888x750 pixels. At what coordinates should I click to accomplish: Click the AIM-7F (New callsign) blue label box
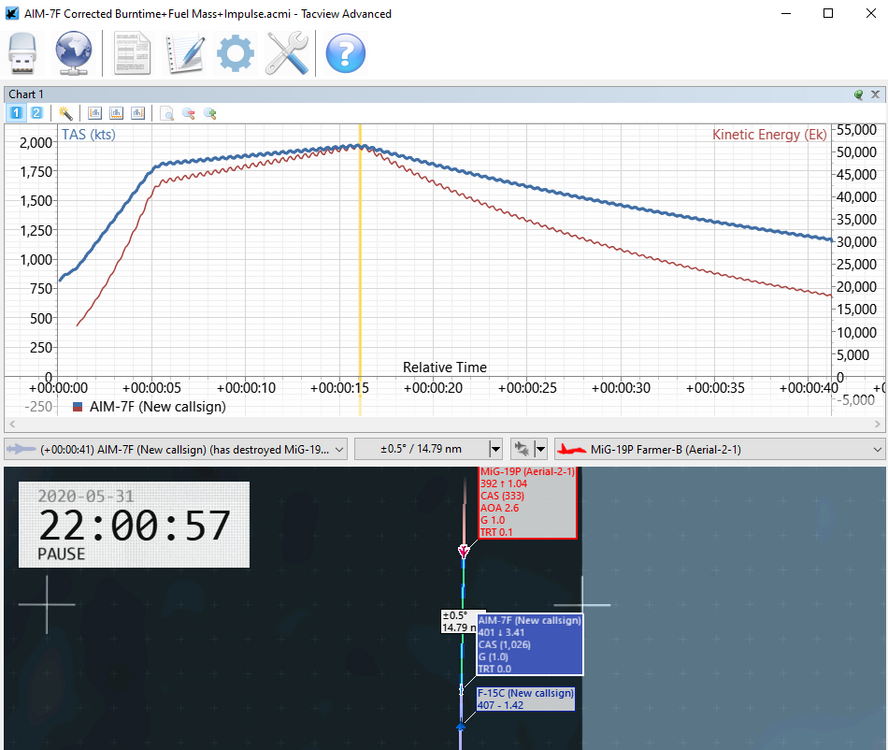[530, 645]
